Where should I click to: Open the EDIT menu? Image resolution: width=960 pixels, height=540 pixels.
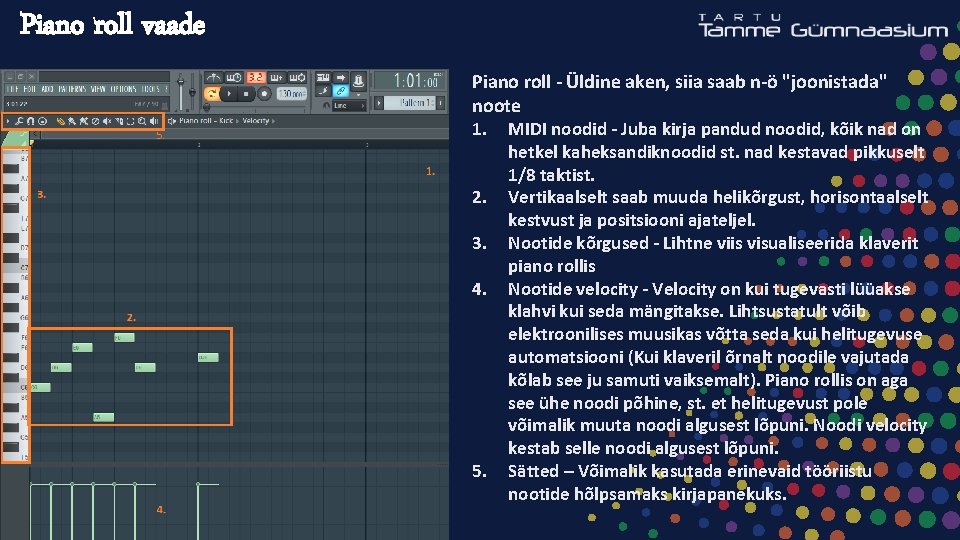tap(29, 89)
